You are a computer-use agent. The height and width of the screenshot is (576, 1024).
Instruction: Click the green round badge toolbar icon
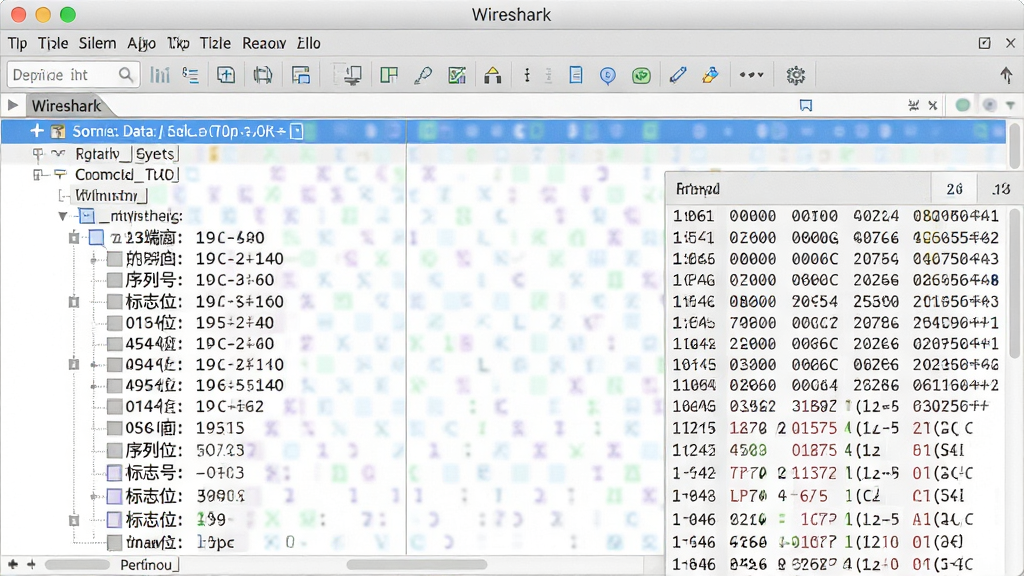click(x=641, y=76)
